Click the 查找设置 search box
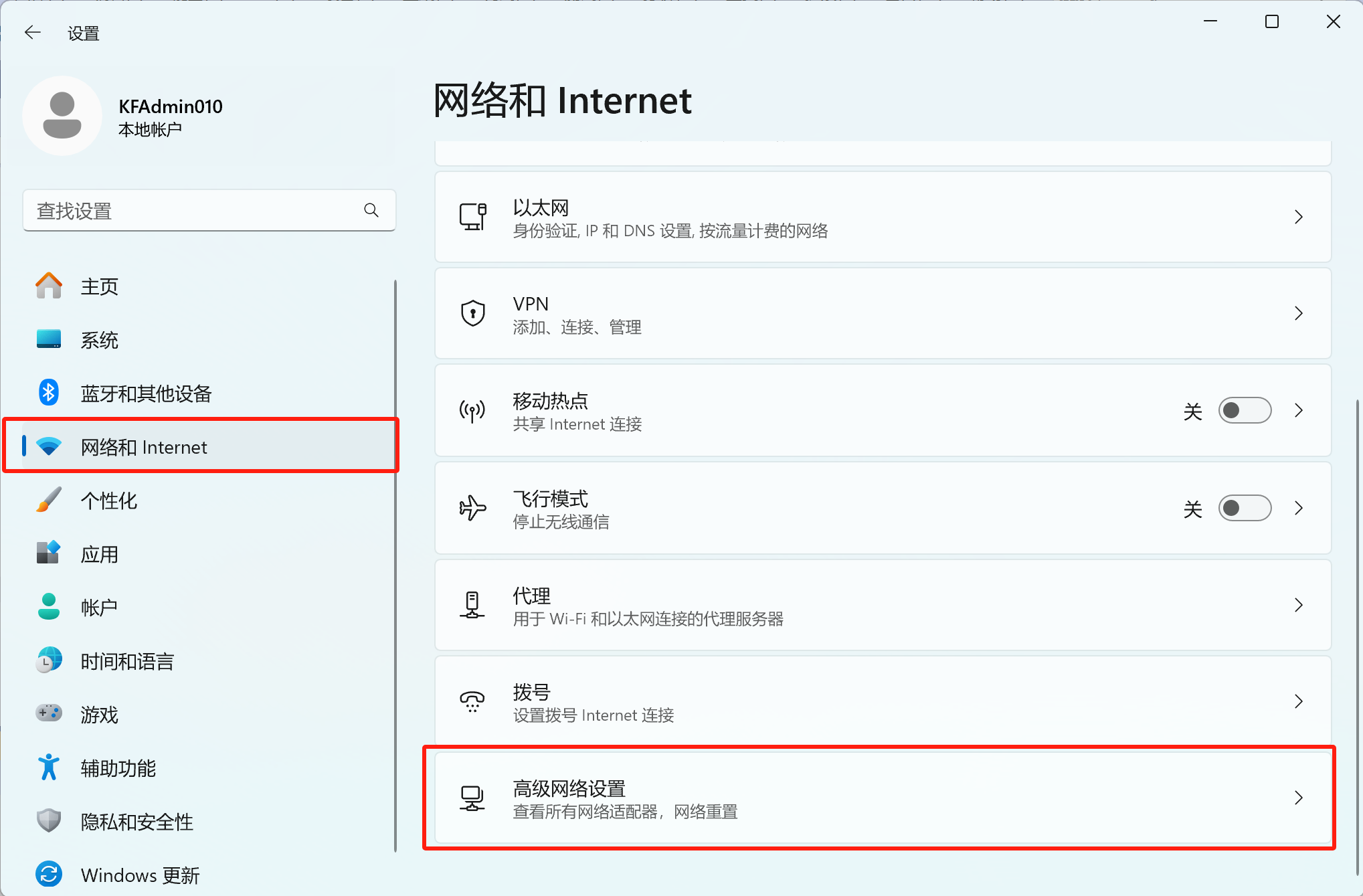The width and height of the screenshot is (1363, 896). pyautogui.click(x=194, y=211)
